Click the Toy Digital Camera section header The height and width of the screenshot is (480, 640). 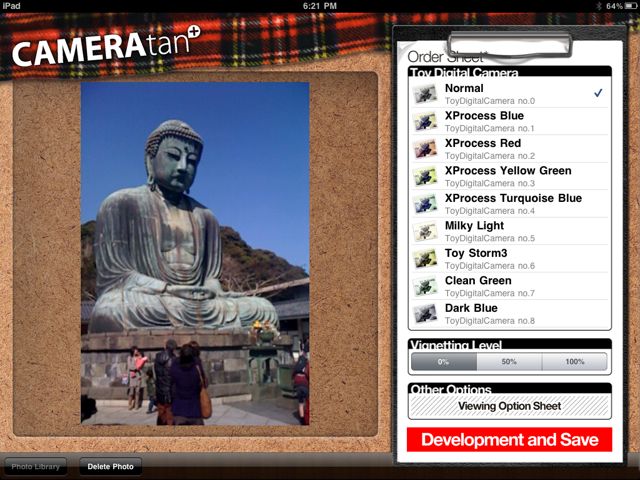pyautogui.click(x=509, y=71)
